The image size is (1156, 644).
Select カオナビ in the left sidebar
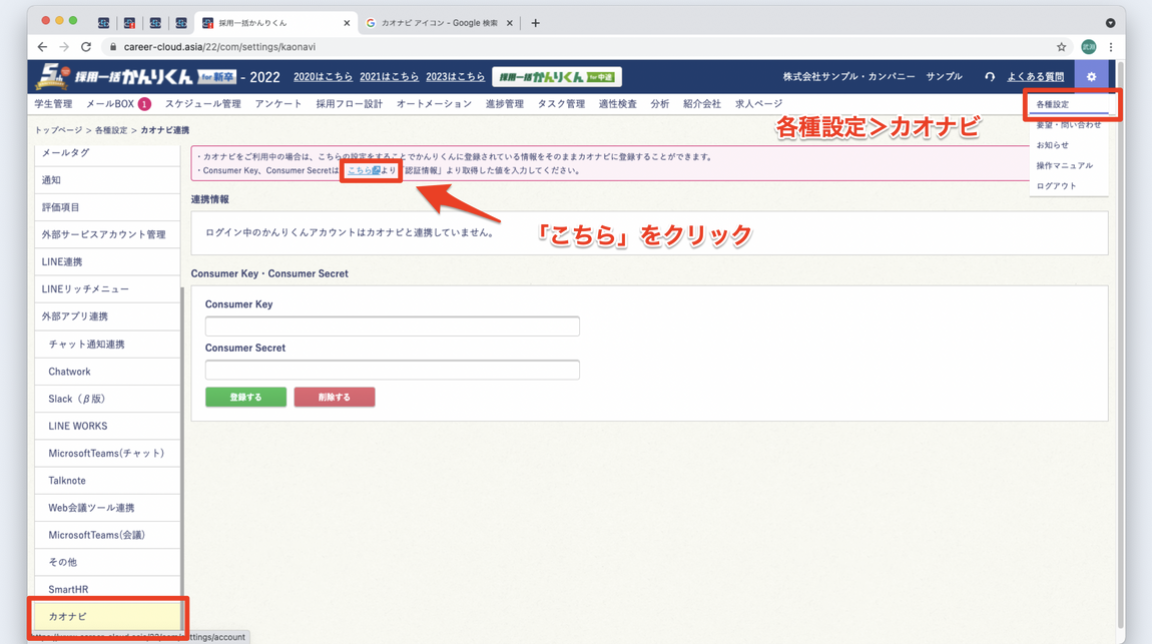(x=107, y=616)
